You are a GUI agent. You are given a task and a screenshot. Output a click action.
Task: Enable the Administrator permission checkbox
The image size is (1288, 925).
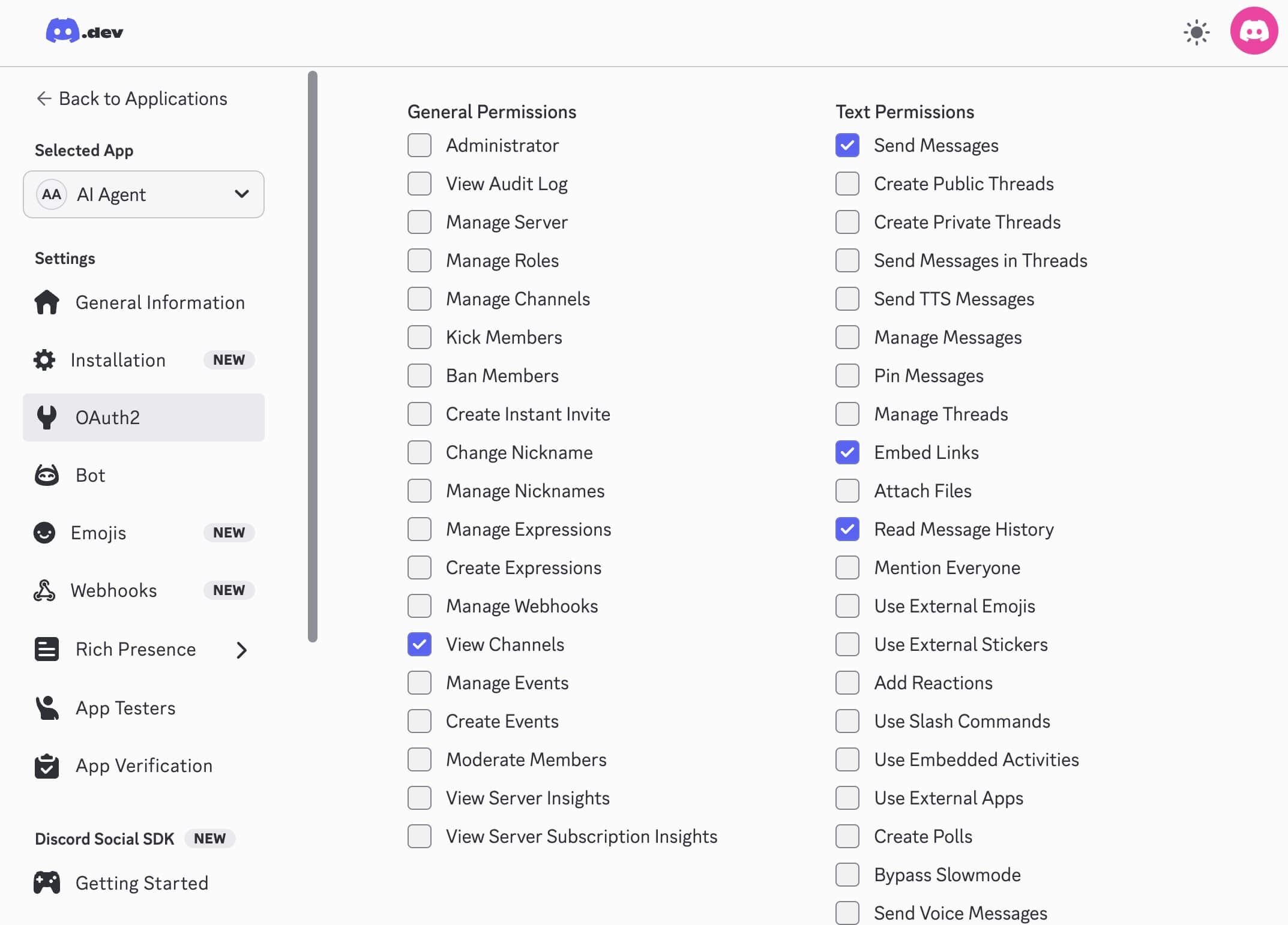(420, 145)
